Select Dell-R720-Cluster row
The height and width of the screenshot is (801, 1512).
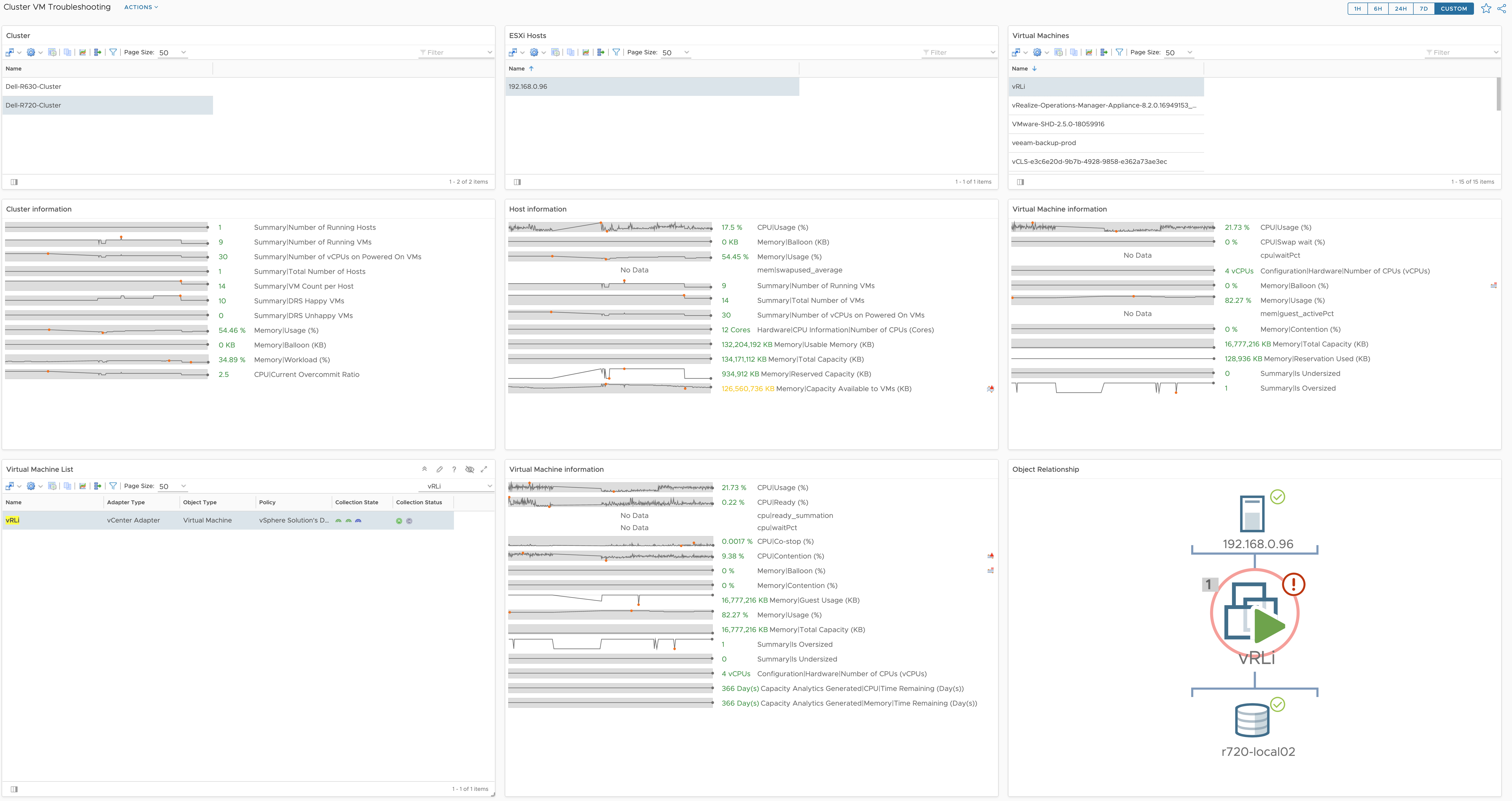[x=108, y=105]
